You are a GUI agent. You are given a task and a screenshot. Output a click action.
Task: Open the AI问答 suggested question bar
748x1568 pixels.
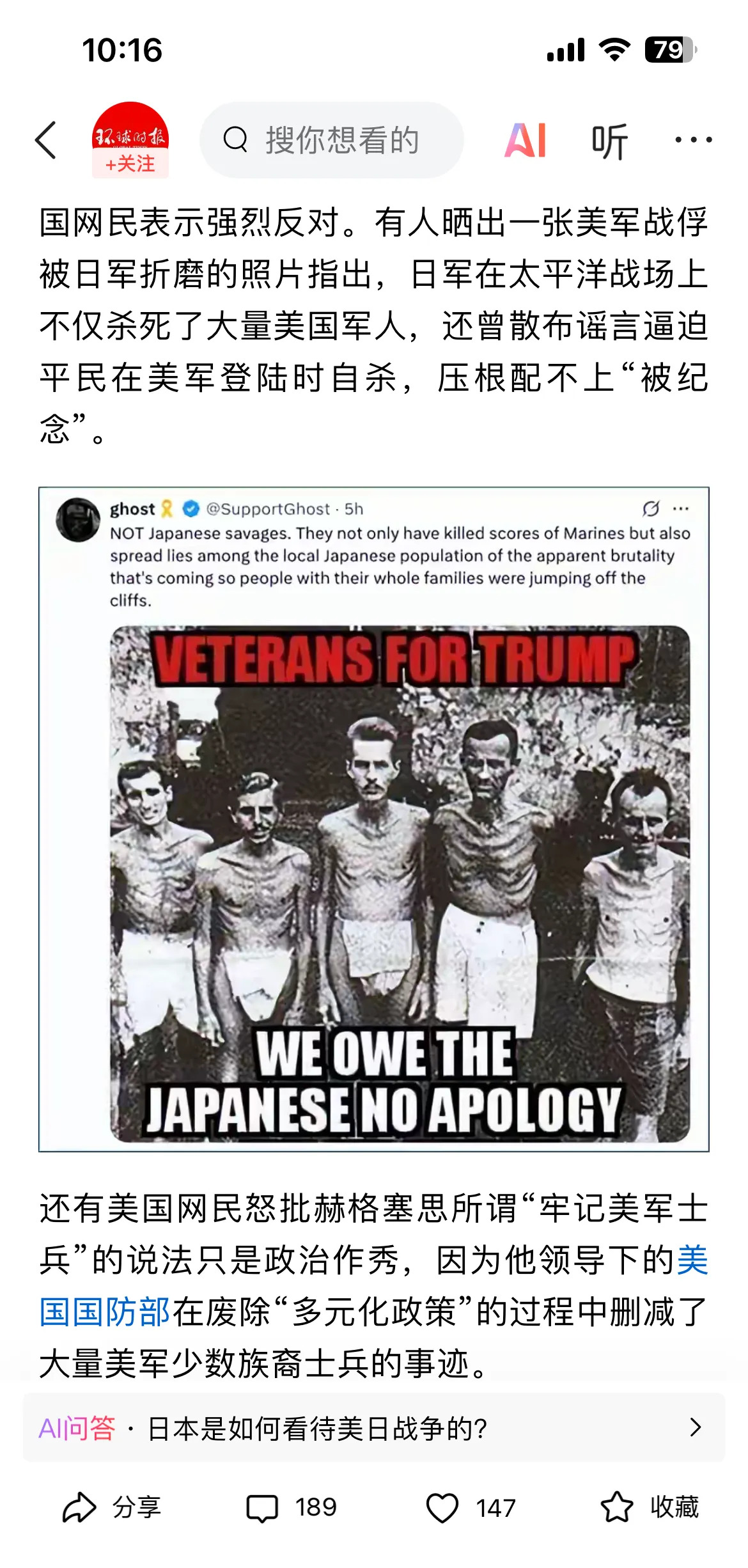click(x=374, y=1427)
